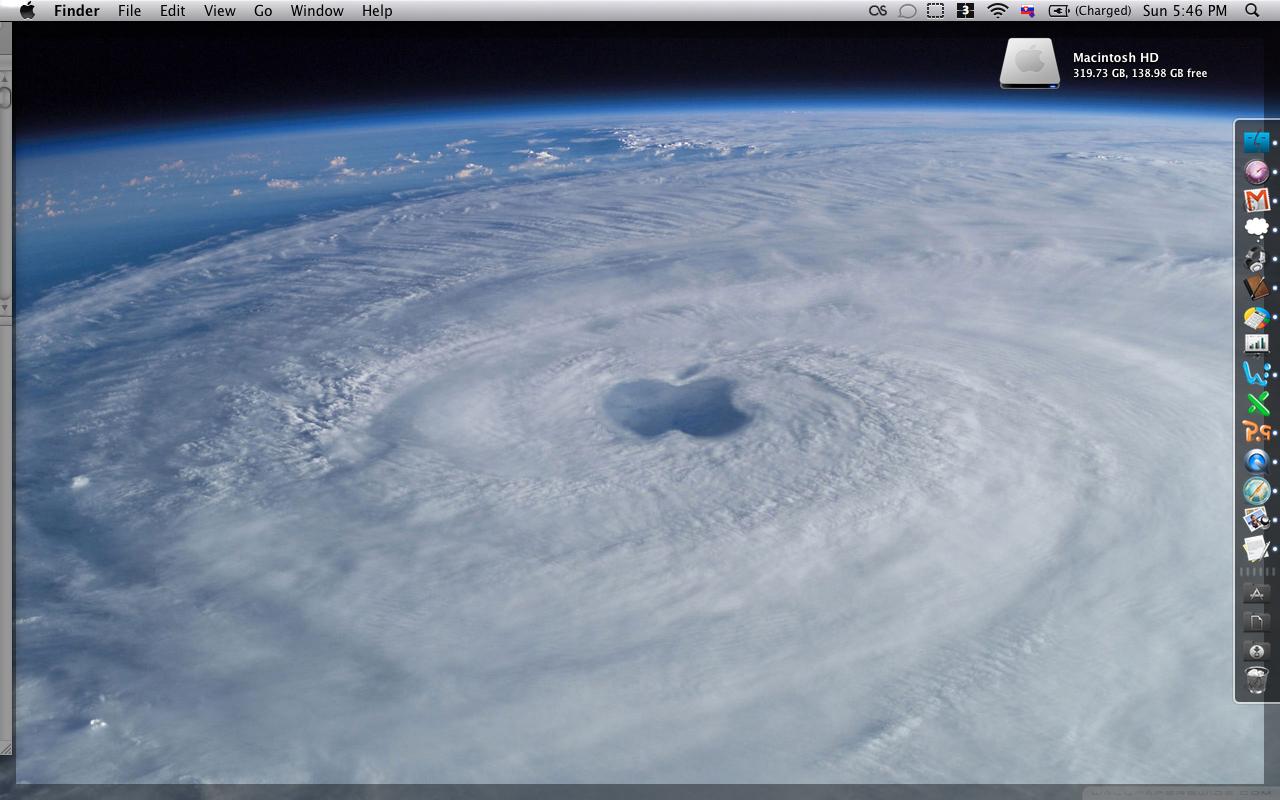Open the white thought-cloud app in dock
The height and width of the screenshot is (800, 1280).
pos(1257,229)
